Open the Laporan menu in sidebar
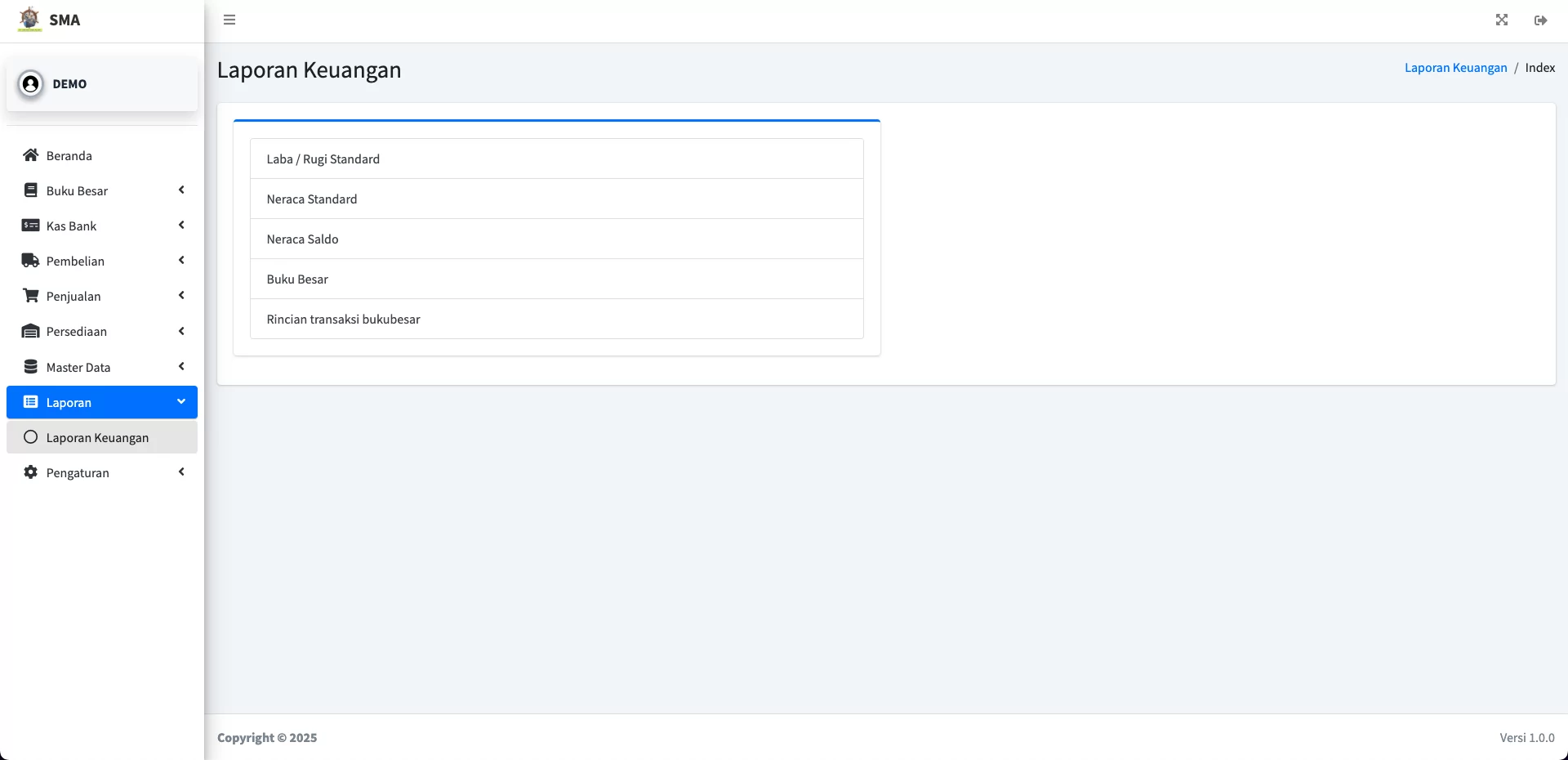The width and height of the screenshot is (1568, 760). point(102,402)
